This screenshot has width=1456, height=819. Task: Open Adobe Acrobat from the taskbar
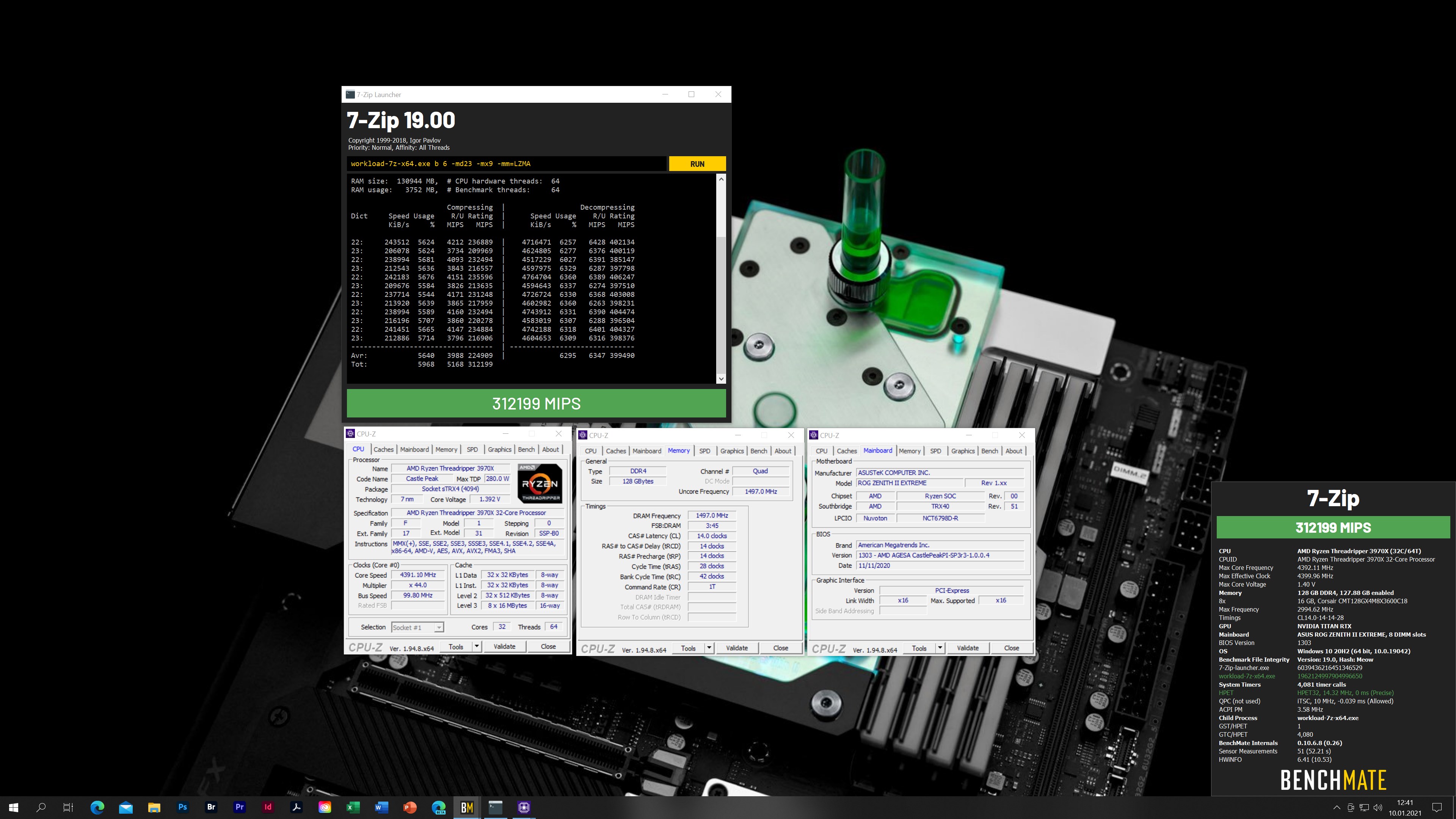[x=296, y=807]
